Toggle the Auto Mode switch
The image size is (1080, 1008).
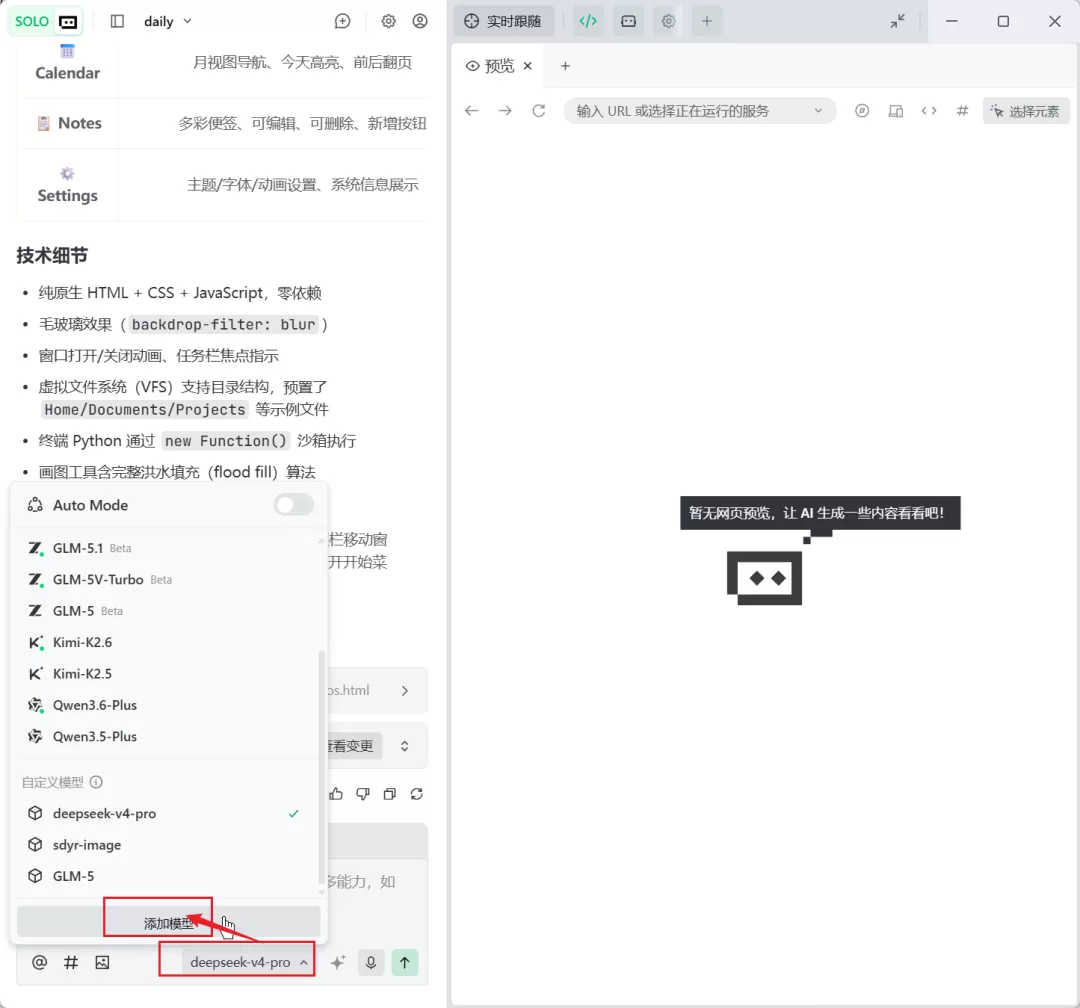(x=294, y=505)
